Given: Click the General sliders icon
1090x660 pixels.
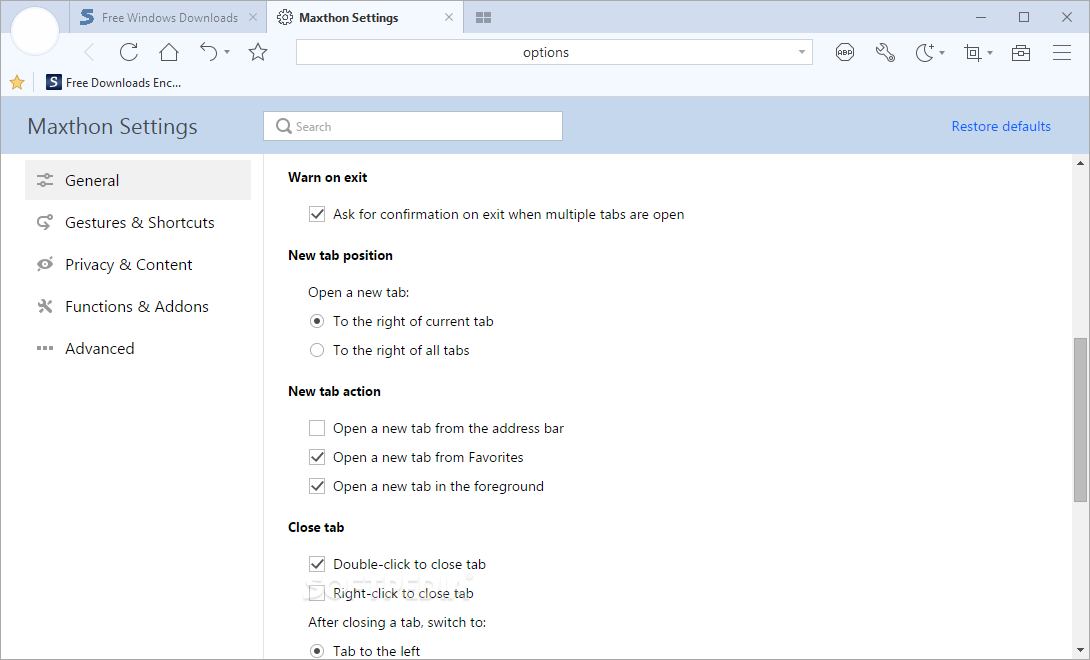Looking at the screenshot, I should pos(45,180).
